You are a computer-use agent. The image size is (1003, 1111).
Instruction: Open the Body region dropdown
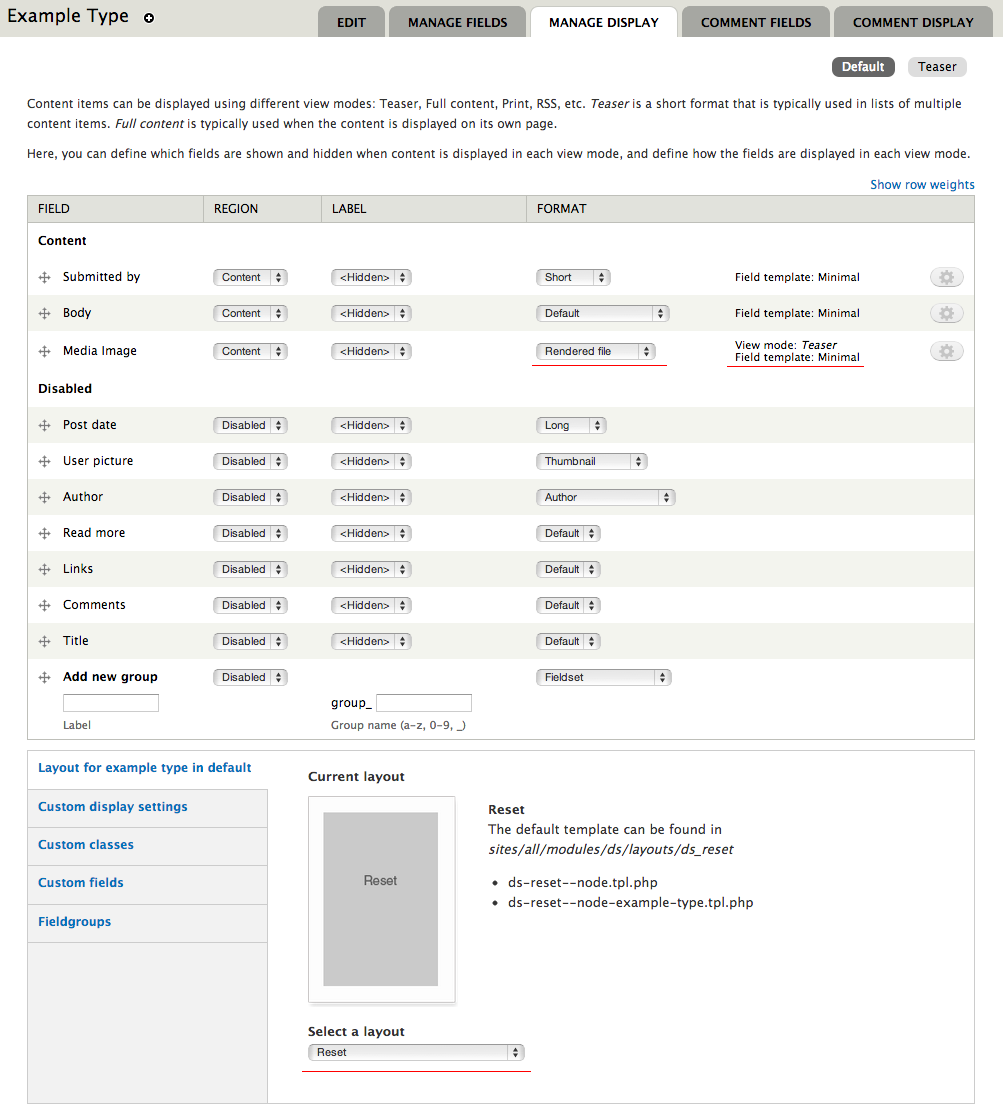[250, 314]
